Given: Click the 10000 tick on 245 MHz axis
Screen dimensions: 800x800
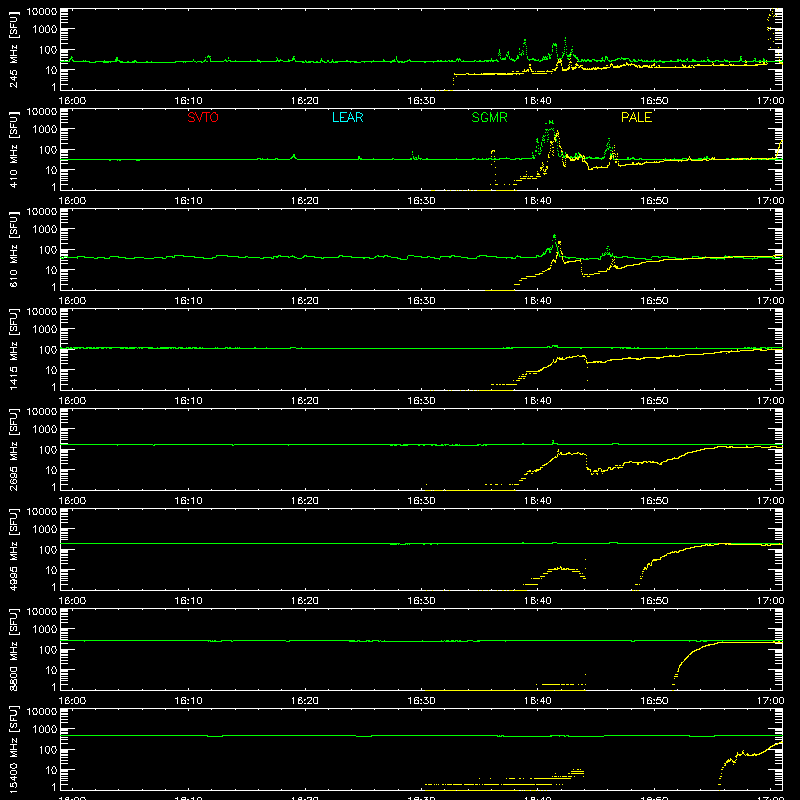Looking at the screenshot, I should point(42,12).
